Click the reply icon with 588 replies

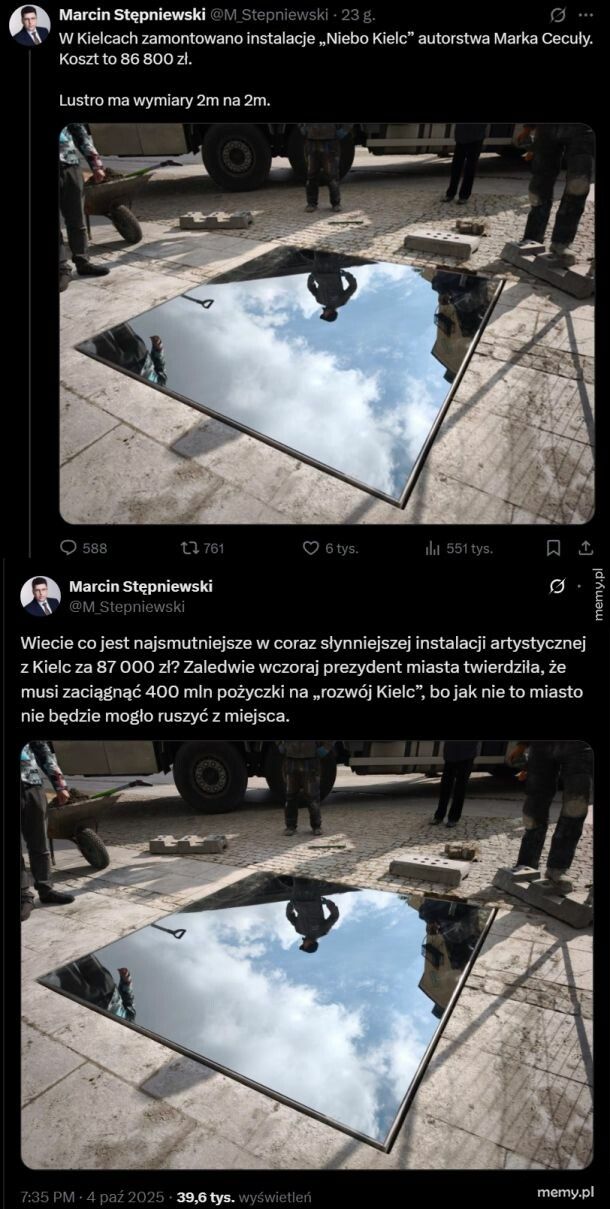coord(69,548)
